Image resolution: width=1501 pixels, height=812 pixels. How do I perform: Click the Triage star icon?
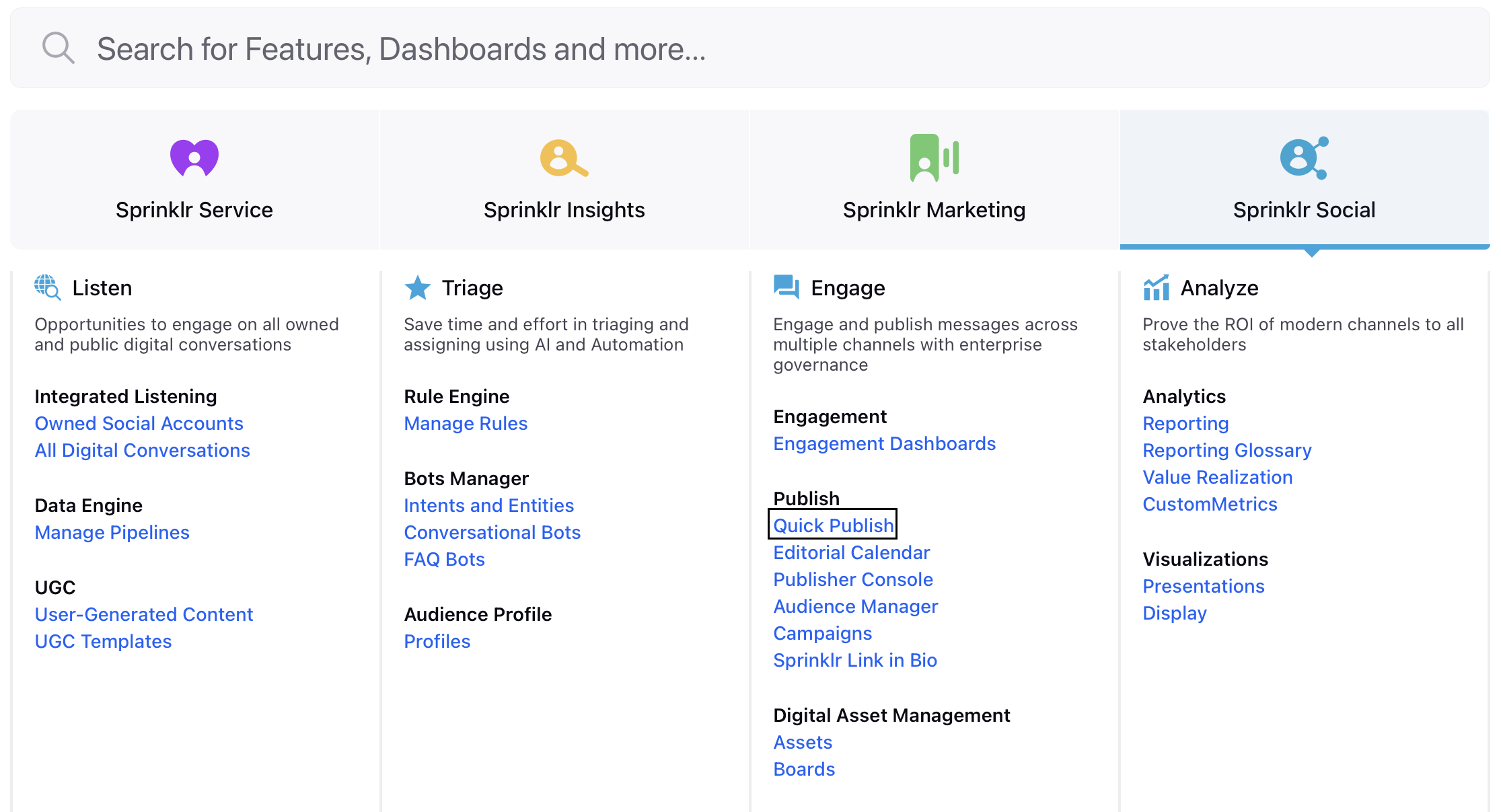click(417, 287)
